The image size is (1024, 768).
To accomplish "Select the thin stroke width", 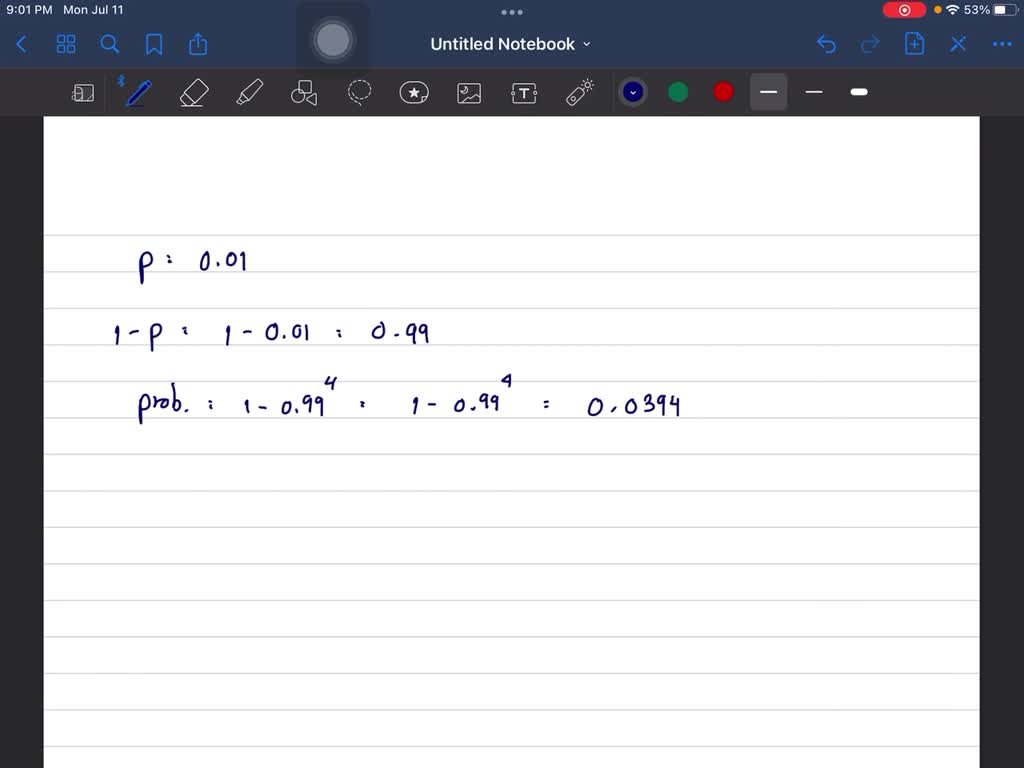I will coord(769,92).
